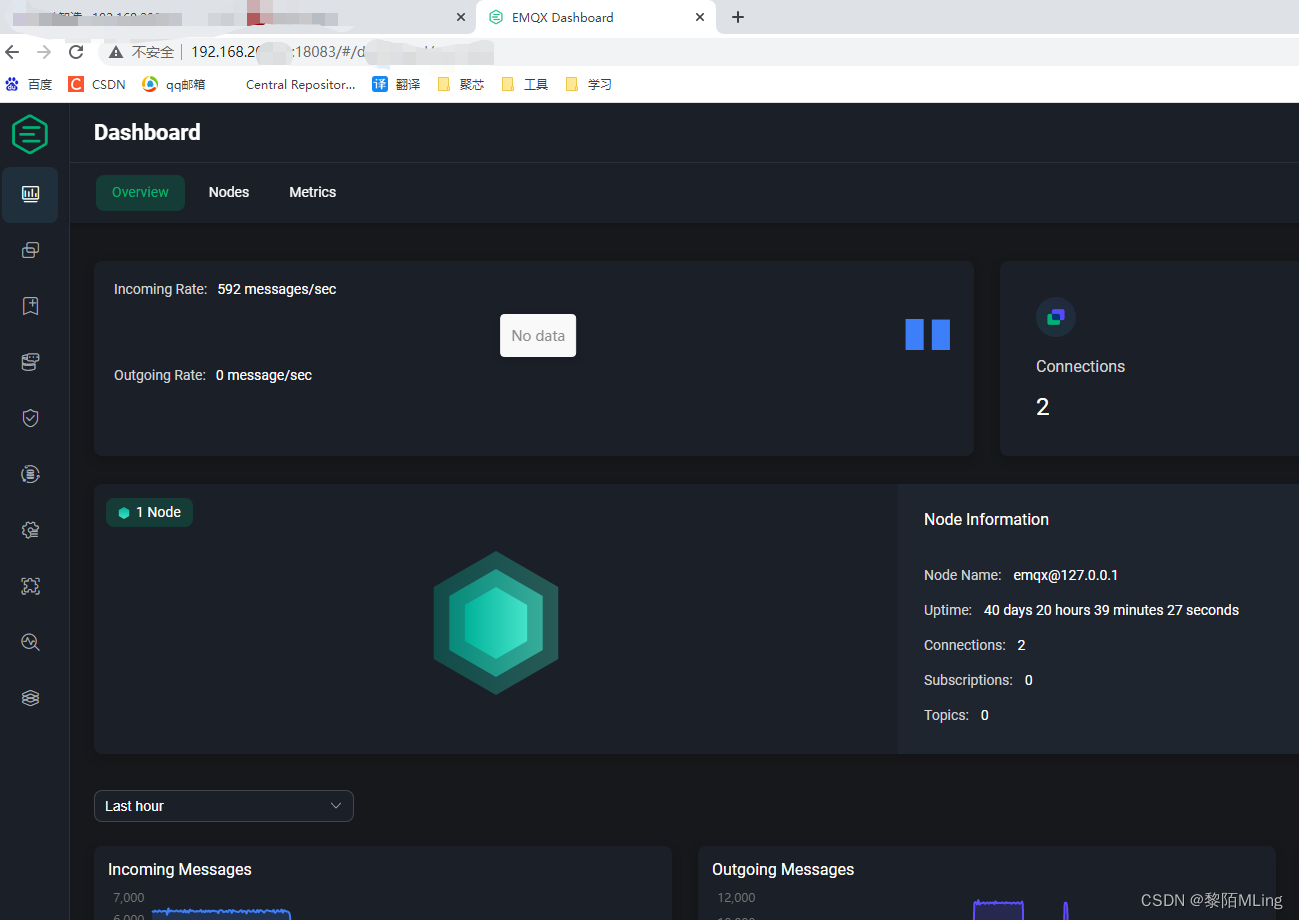Image resolution: width=1299 pixels, height=920 pixels.
Task: Open the Dashboard monitor sidebar icon
Action: coord(30,194)
